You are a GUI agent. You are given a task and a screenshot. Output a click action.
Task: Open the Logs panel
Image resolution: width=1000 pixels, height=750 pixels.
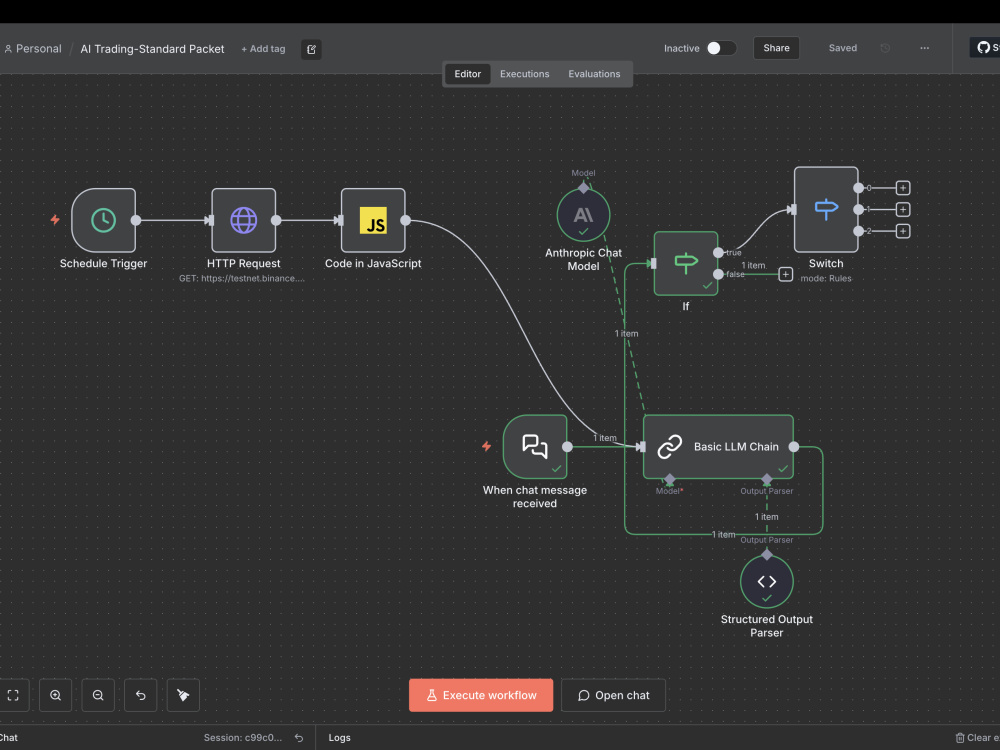click(339, 738)
